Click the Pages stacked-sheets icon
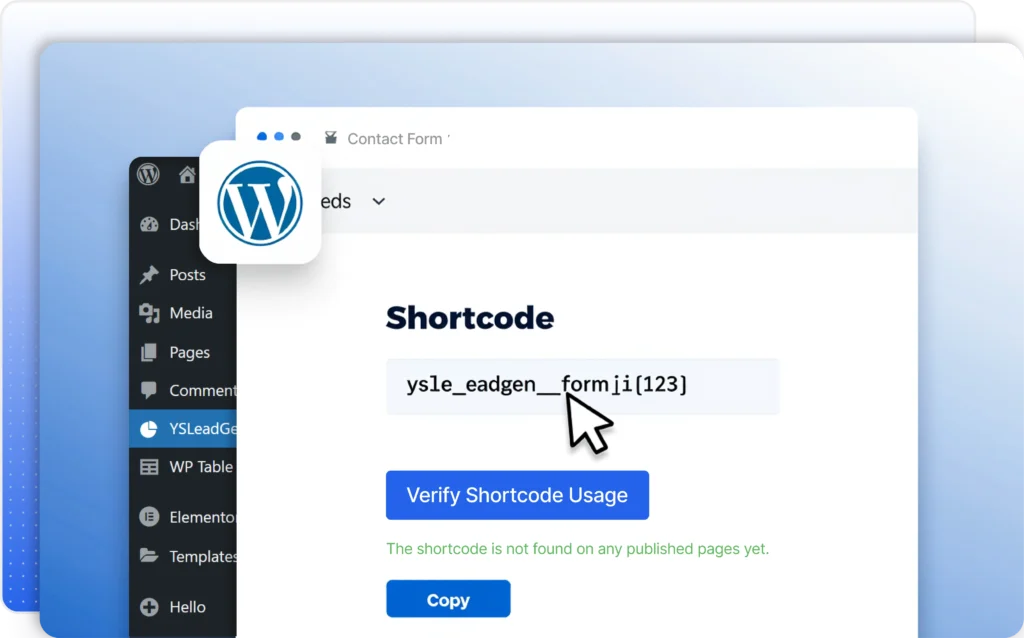The width and height of the screenshot is (1024, 638). click(149, 353)
